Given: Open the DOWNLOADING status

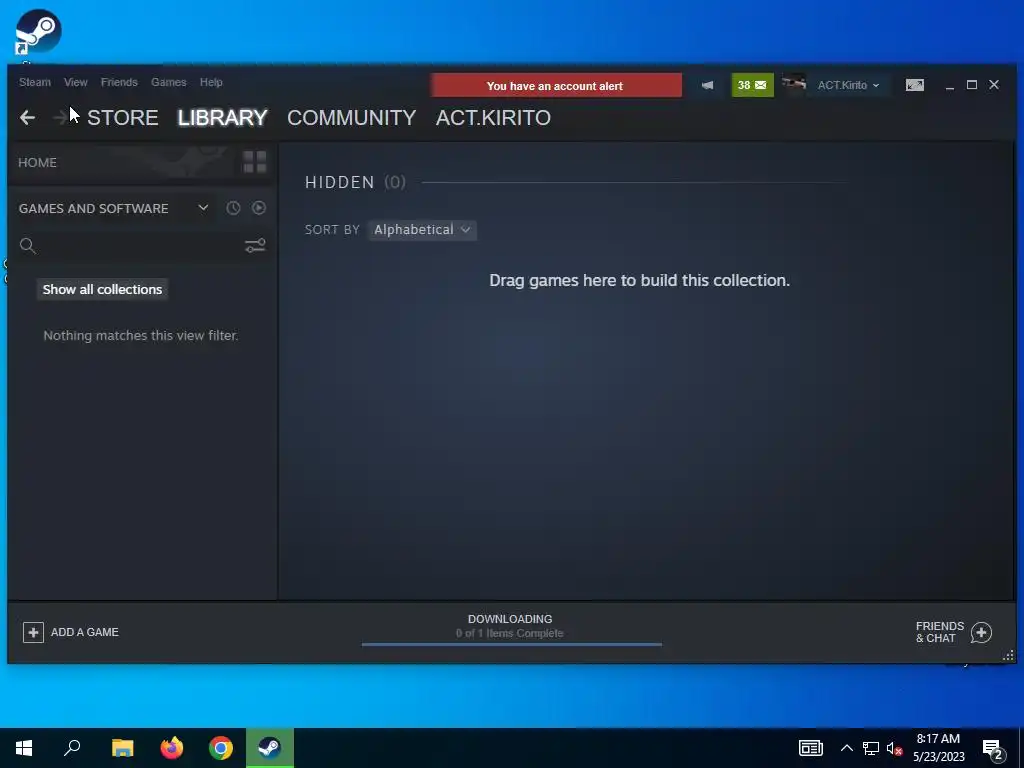Looking at the screenshot, I should pyautogui.click(x=510, y=619).
